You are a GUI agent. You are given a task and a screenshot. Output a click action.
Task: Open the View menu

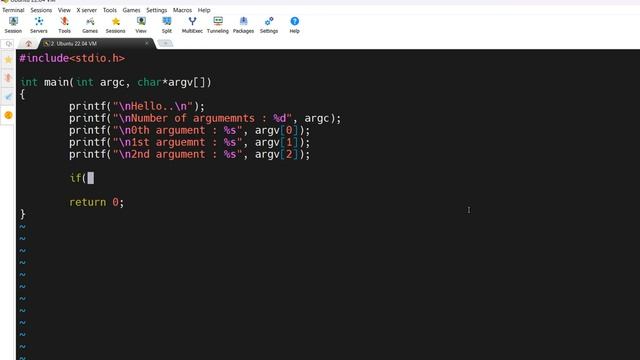click(x=64, y=10)
